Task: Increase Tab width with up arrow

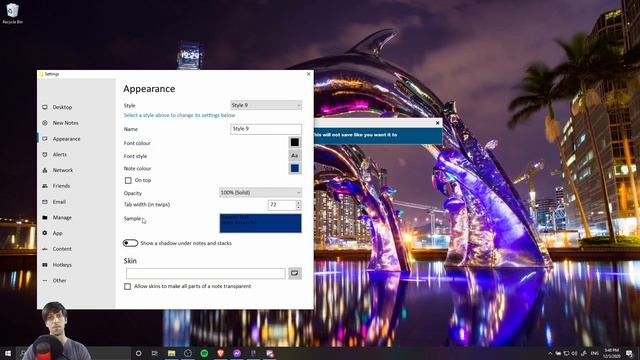Action: 299,202
